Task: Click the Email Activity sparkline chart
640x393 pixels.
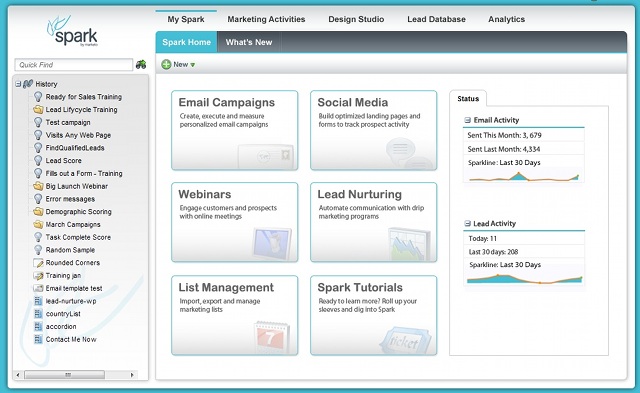Action: pyautogui.click(x=524, y=176)
